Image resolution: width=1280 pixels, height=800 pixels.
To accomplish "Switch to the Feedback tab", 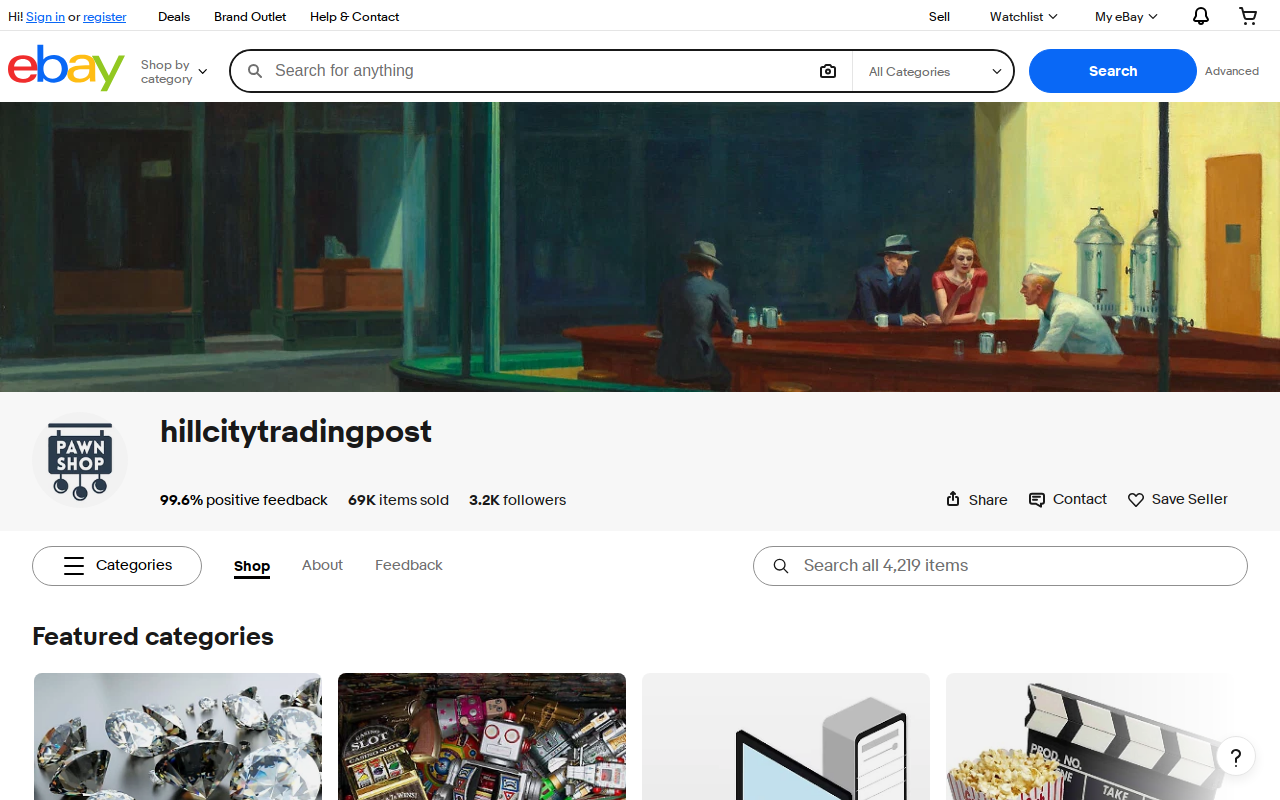I will click(x=409, y=565).
